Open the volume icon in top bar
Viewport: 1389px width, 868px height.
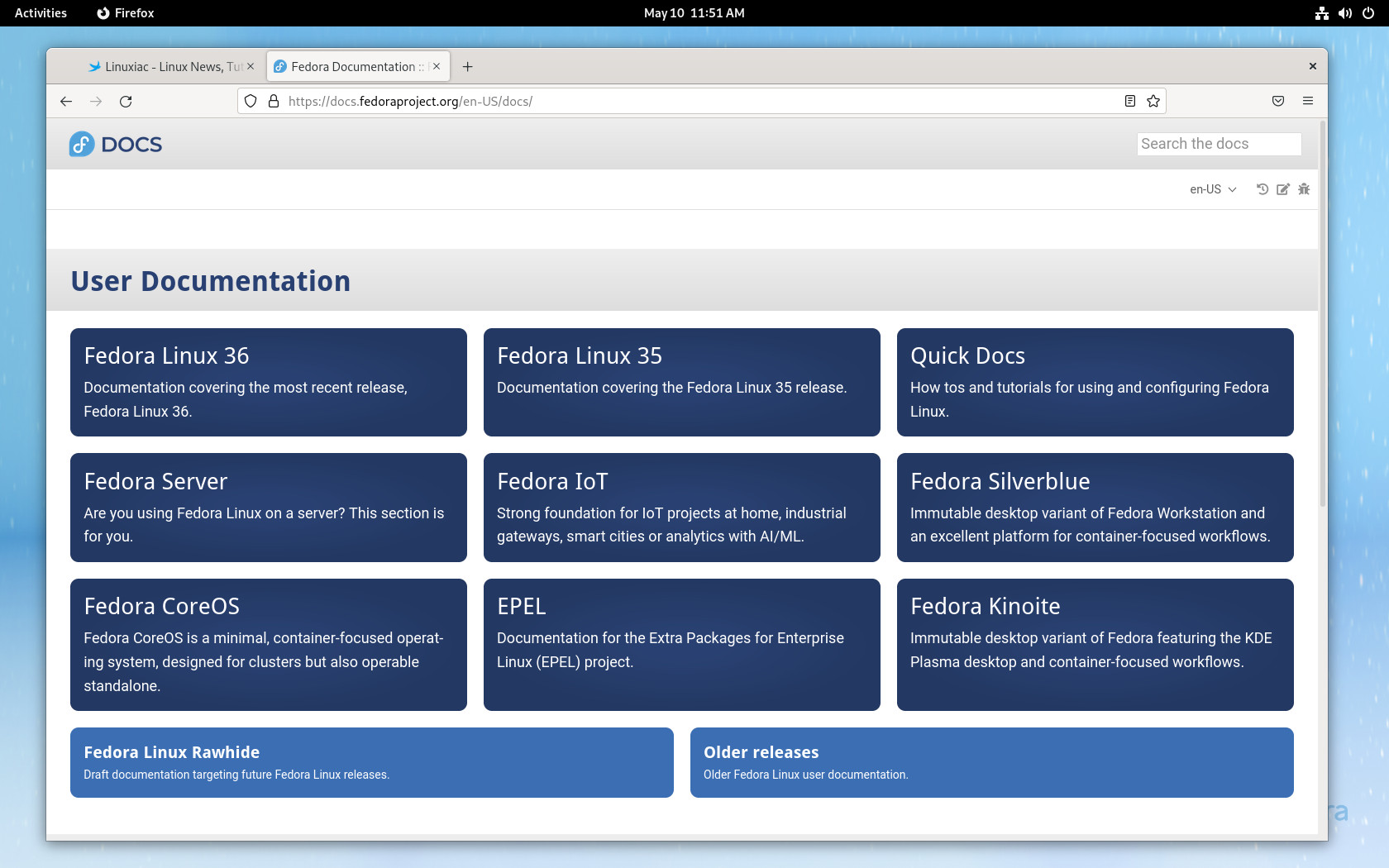[1345, 13]
